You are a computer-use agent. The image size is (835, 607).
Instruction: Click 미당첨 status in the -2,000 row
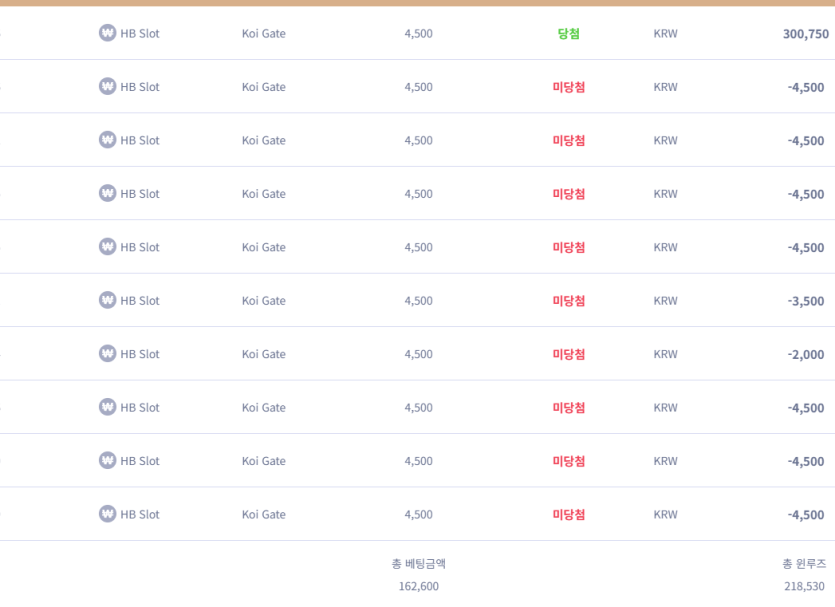(x=569, y=354)
